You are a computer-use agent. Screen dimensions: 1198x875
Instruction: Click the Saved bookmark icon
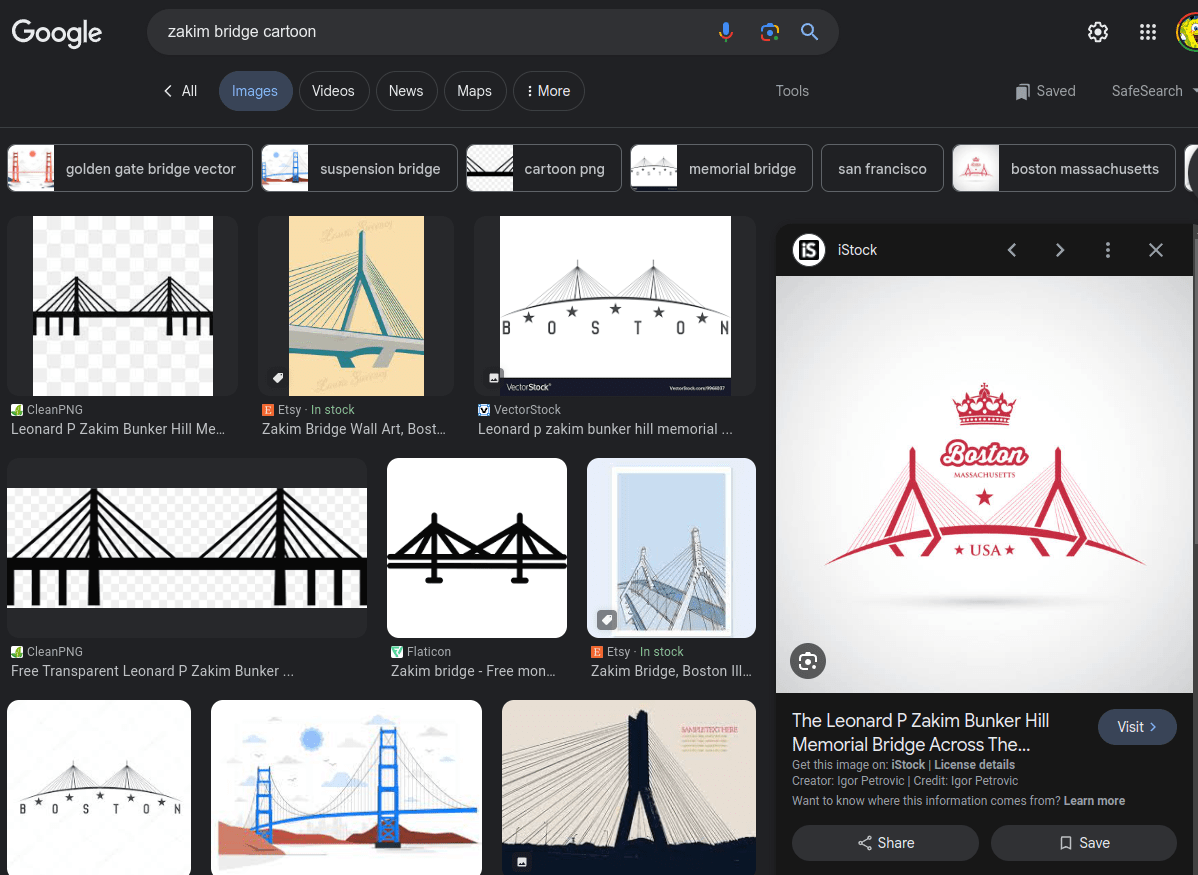(x=1022, y=92)
